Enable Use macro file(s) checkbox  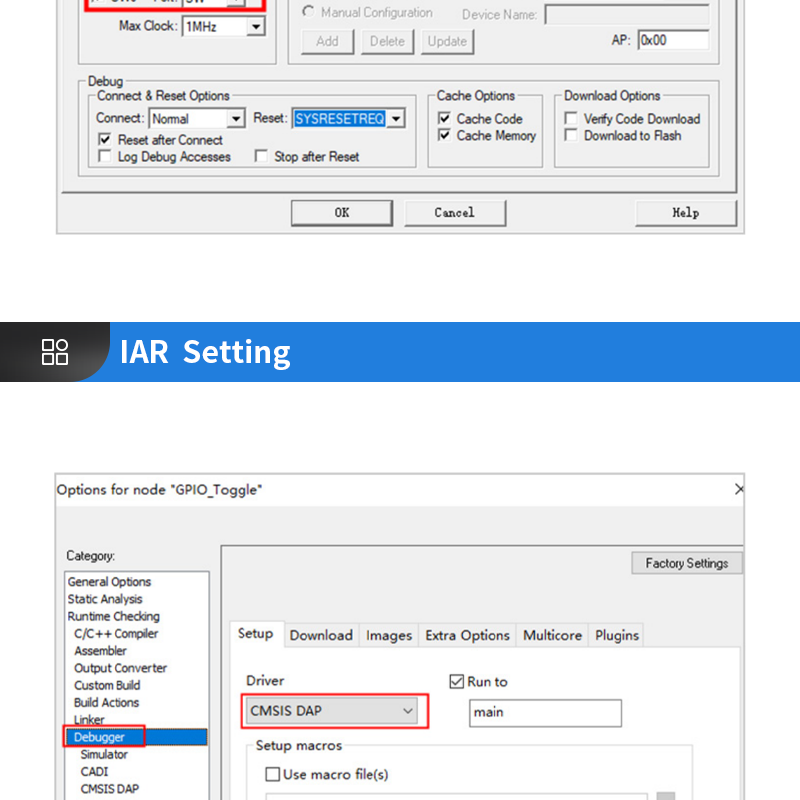[x=272, y=774]
